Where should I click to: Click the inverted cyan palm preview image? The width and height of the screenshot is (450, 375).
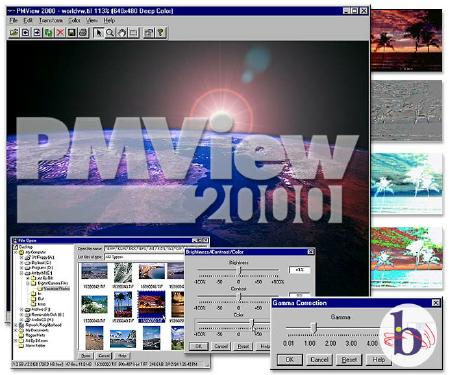406,183
